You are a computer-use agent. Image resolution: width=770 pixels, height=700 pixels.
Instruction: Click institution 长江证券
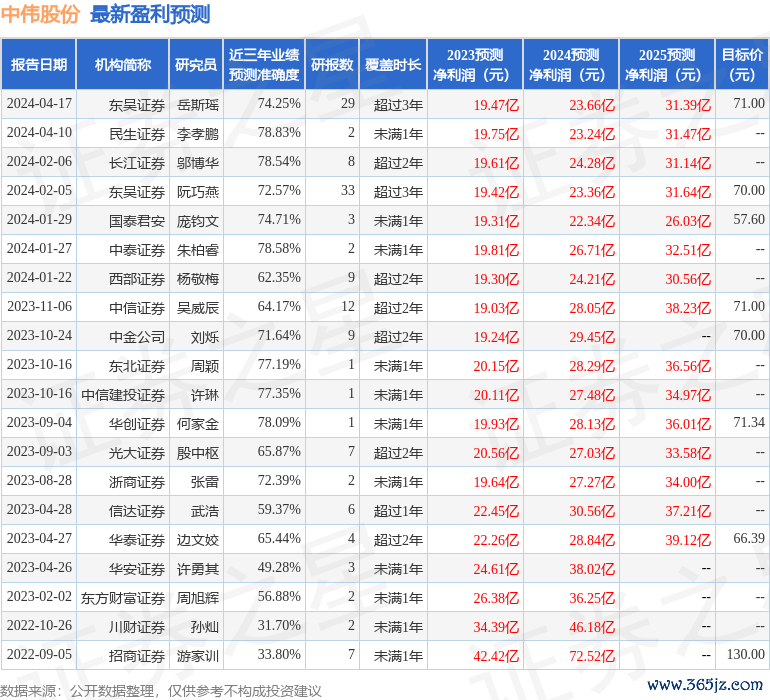137,163
